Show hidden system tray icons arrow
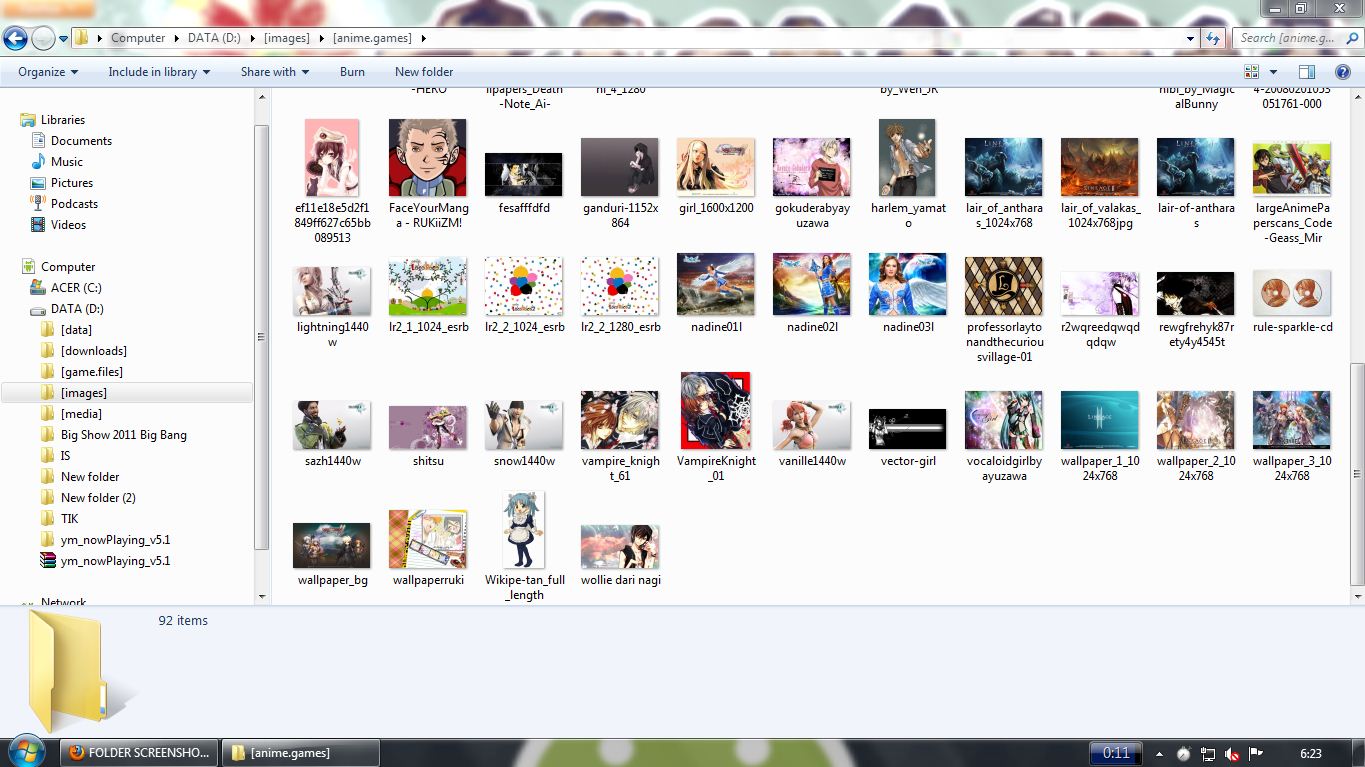Image resolution: width=1365 pixels, height=767 pixels. coord(1159,753)
